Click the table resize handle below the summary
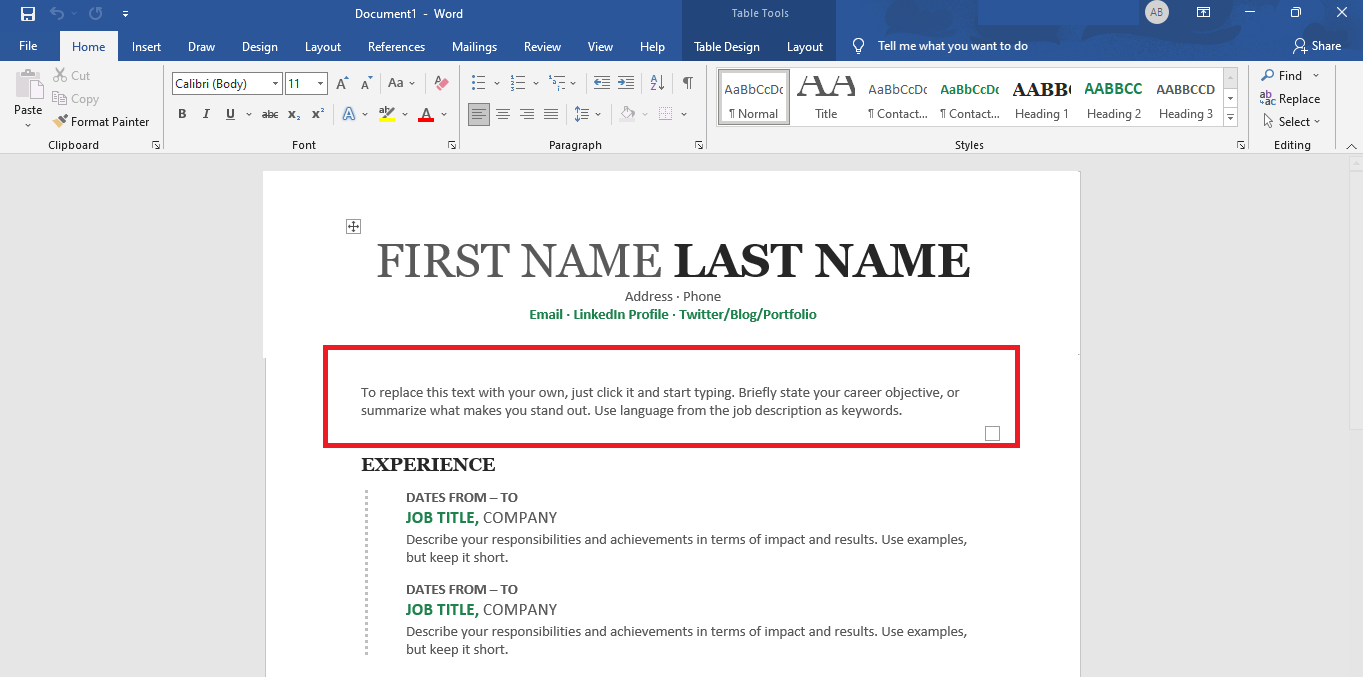The height and width of the screenshot is (677, 1363). click(x=992, y=433)
